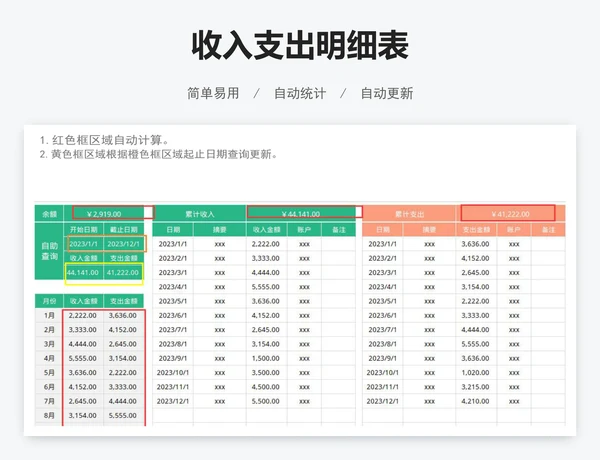Click the 累计支出 header cell

tap(409, 214)
